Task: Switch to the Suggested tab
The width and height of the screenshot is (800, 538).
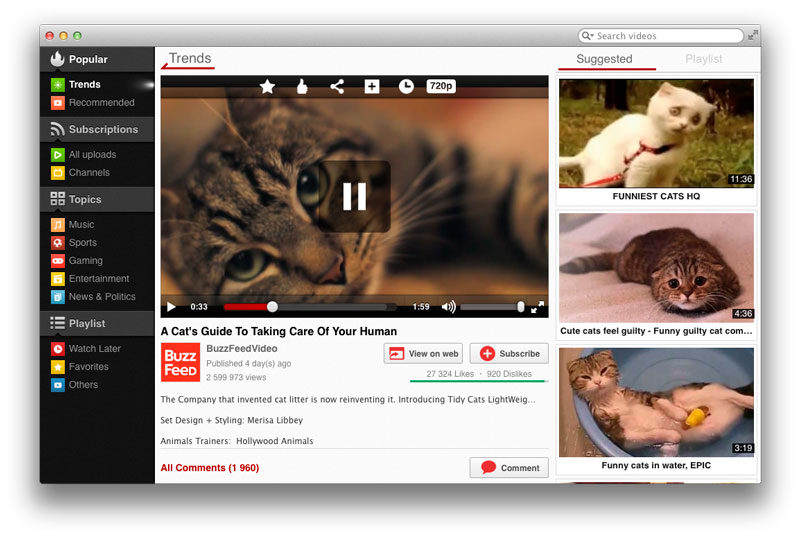Action: coord(604,59)
